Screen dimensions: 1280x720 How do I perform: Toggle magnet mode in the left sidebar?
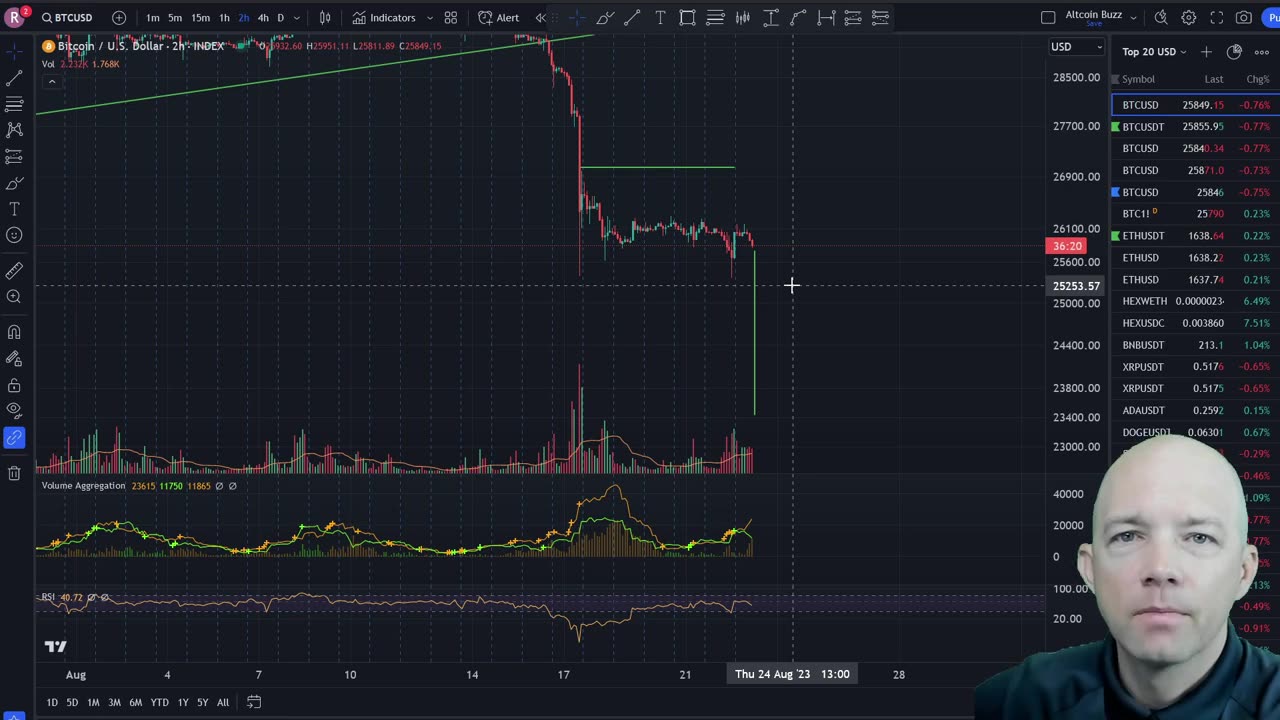14,332
